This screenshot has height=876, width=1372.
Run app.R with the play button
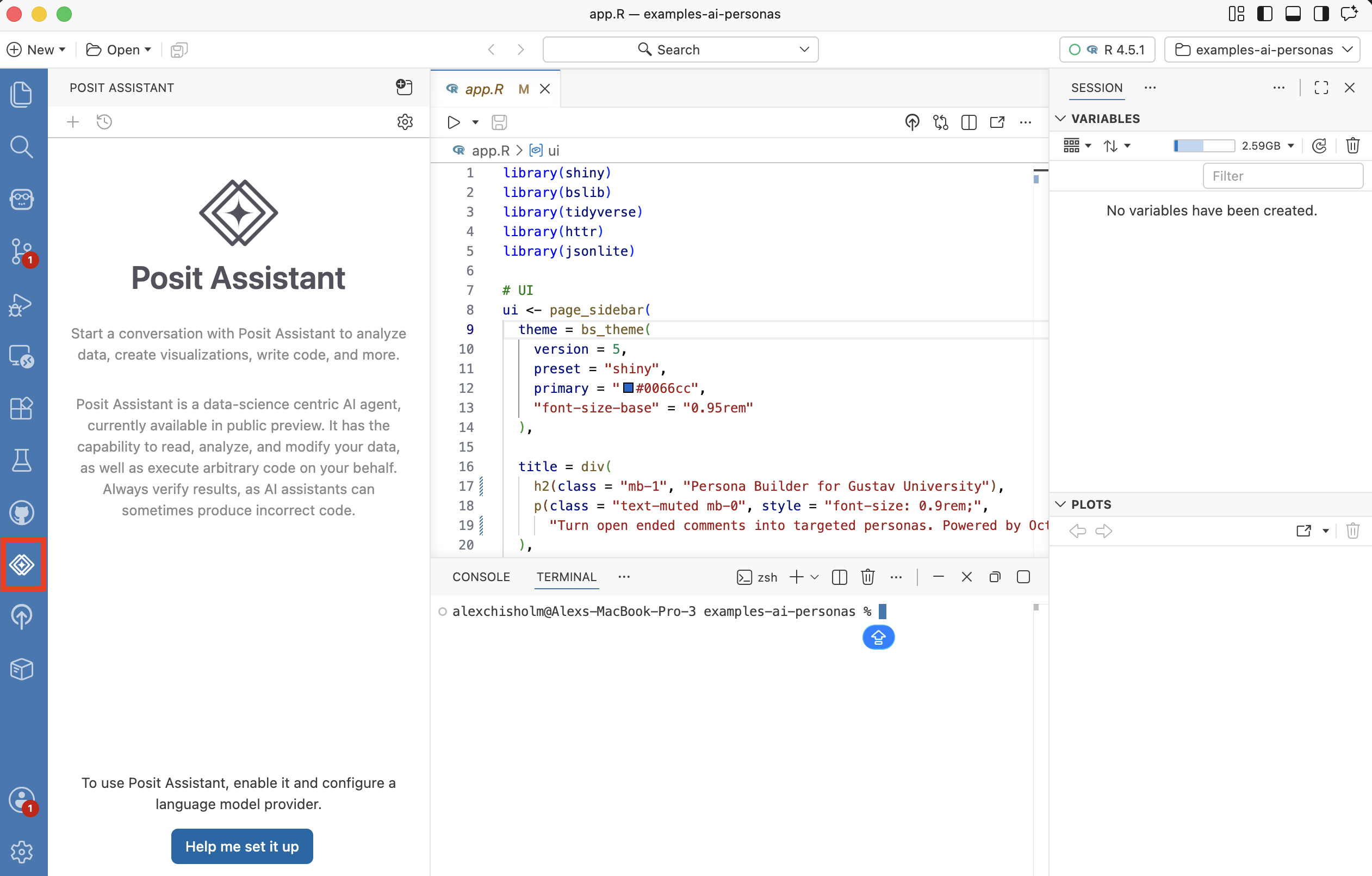click(454, 122)
